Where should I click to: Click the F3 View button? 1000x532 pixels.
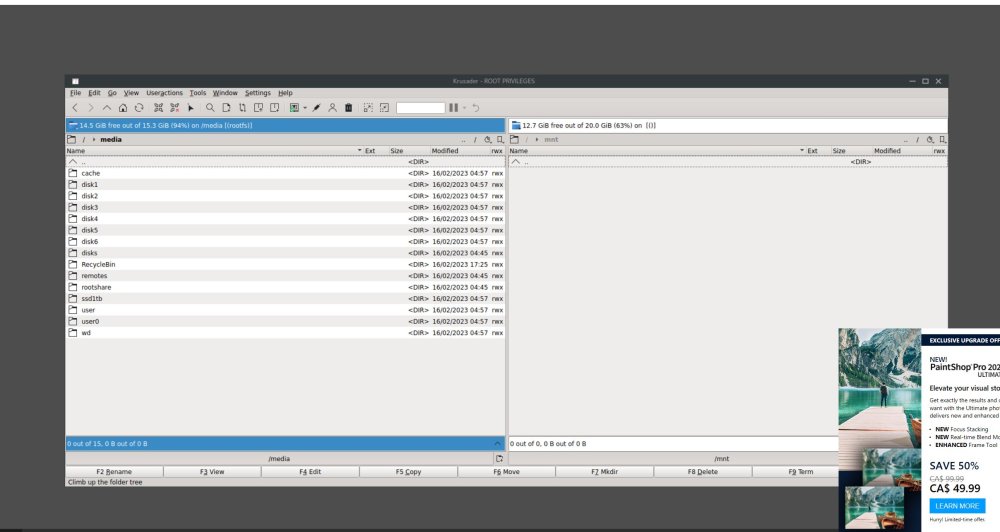212,471
